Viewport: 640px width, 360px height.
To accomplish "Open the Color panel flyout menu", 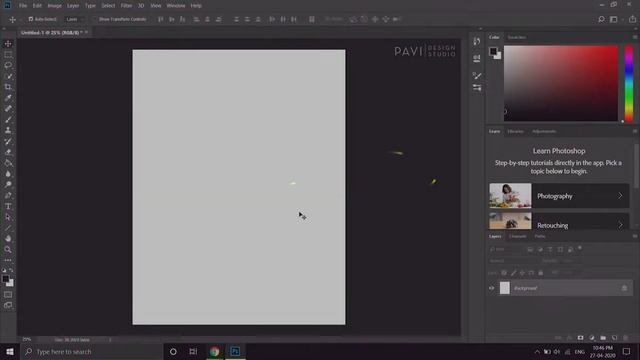I will click(635, 37).
